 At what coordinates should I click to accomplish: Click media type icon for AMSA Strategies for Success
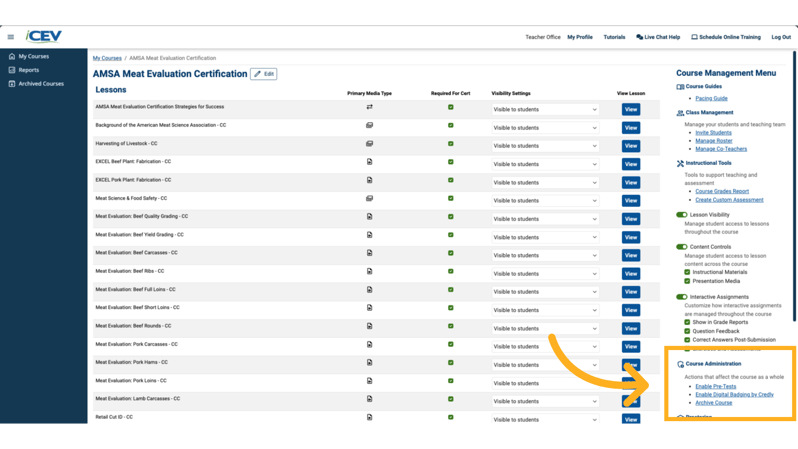point(369,107)
